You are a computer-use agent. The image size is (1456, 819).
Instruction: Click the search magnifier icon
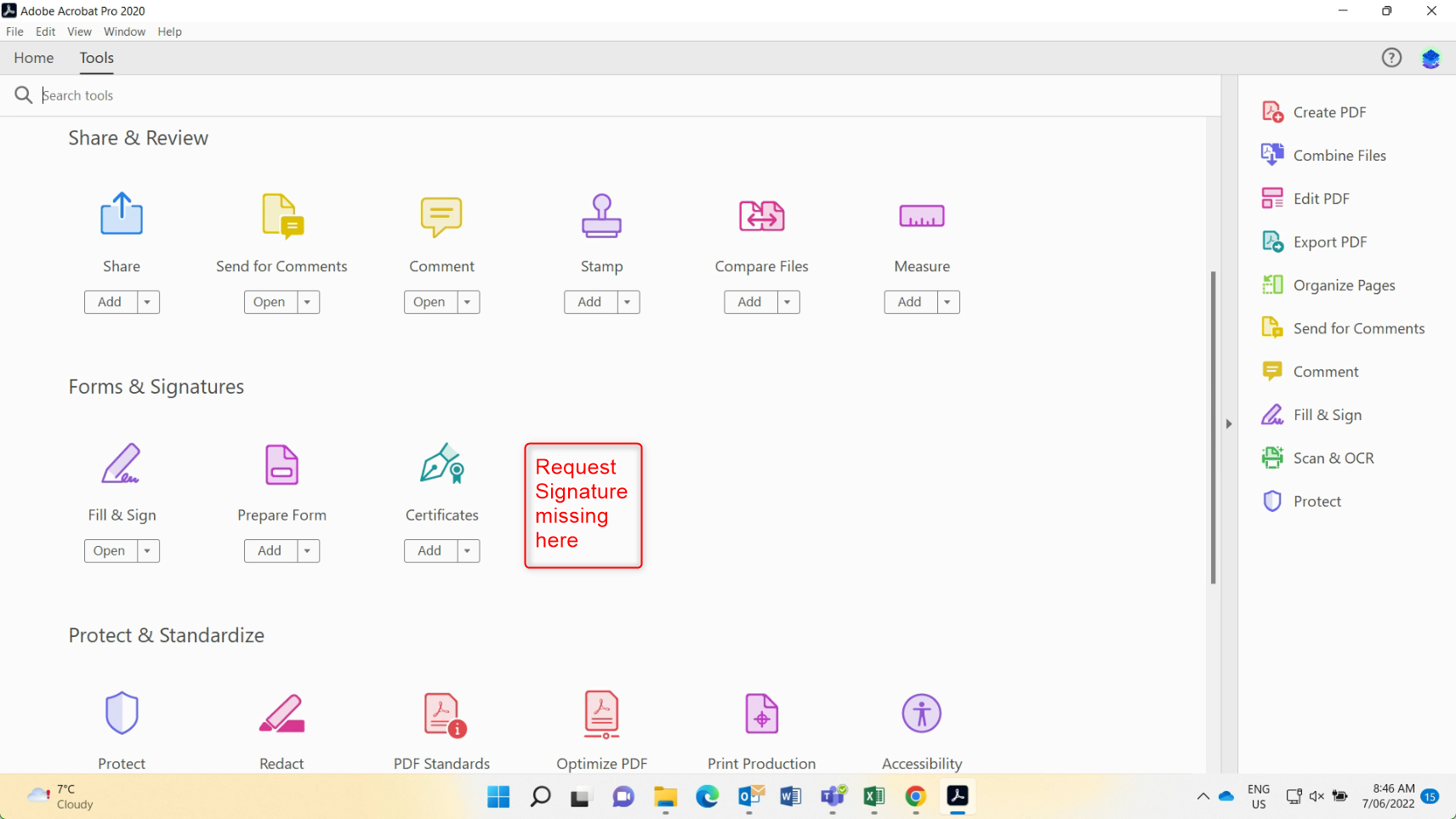point(24,95)
